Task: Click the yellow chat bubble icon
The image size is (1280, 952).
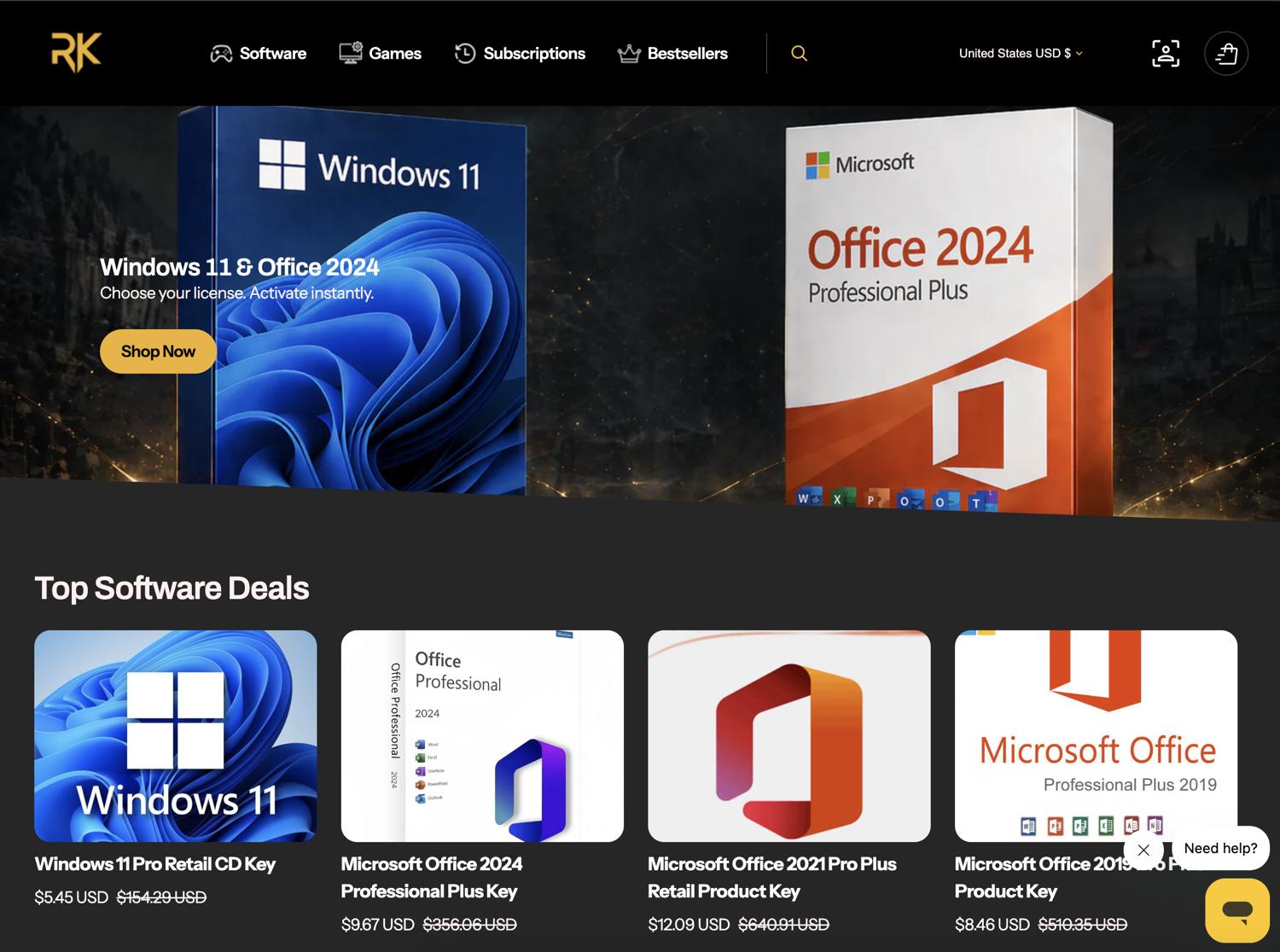Action: [1237, 910]
